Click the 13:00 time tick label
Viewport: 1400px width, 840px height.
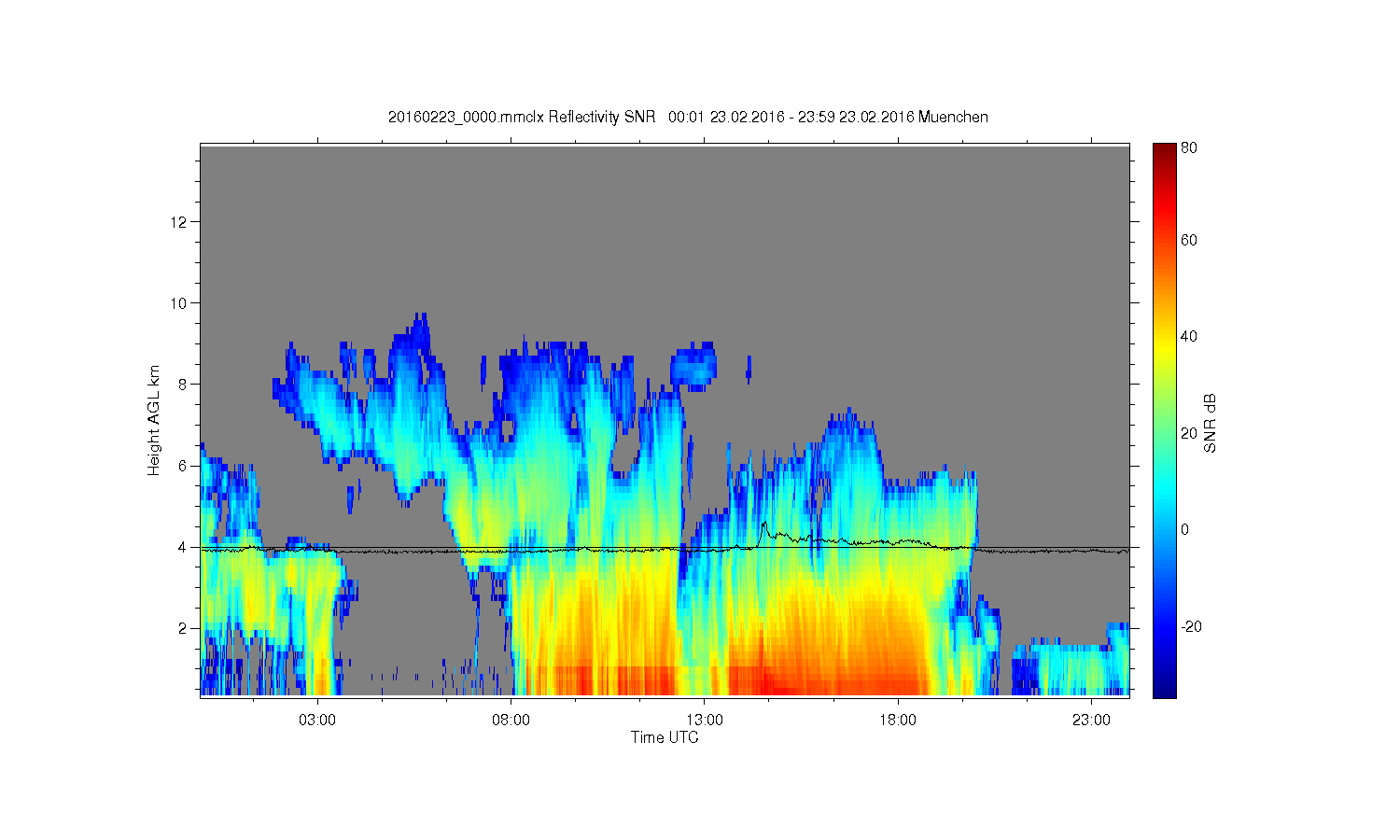pos(705,721)
